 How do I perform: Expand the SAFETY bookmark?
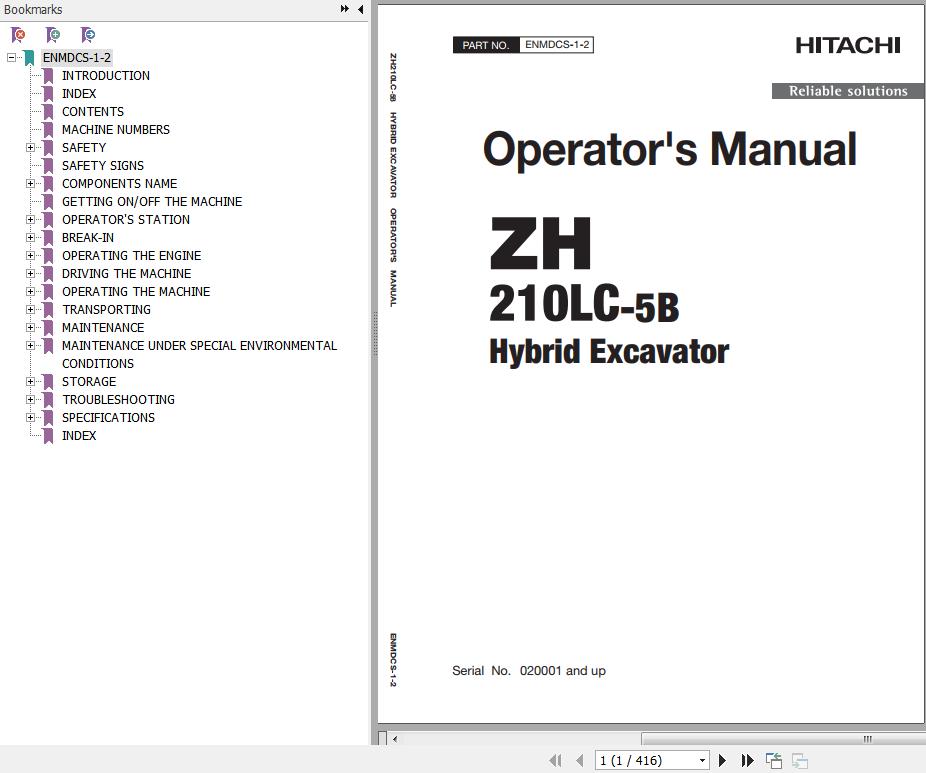pos(30,148)
